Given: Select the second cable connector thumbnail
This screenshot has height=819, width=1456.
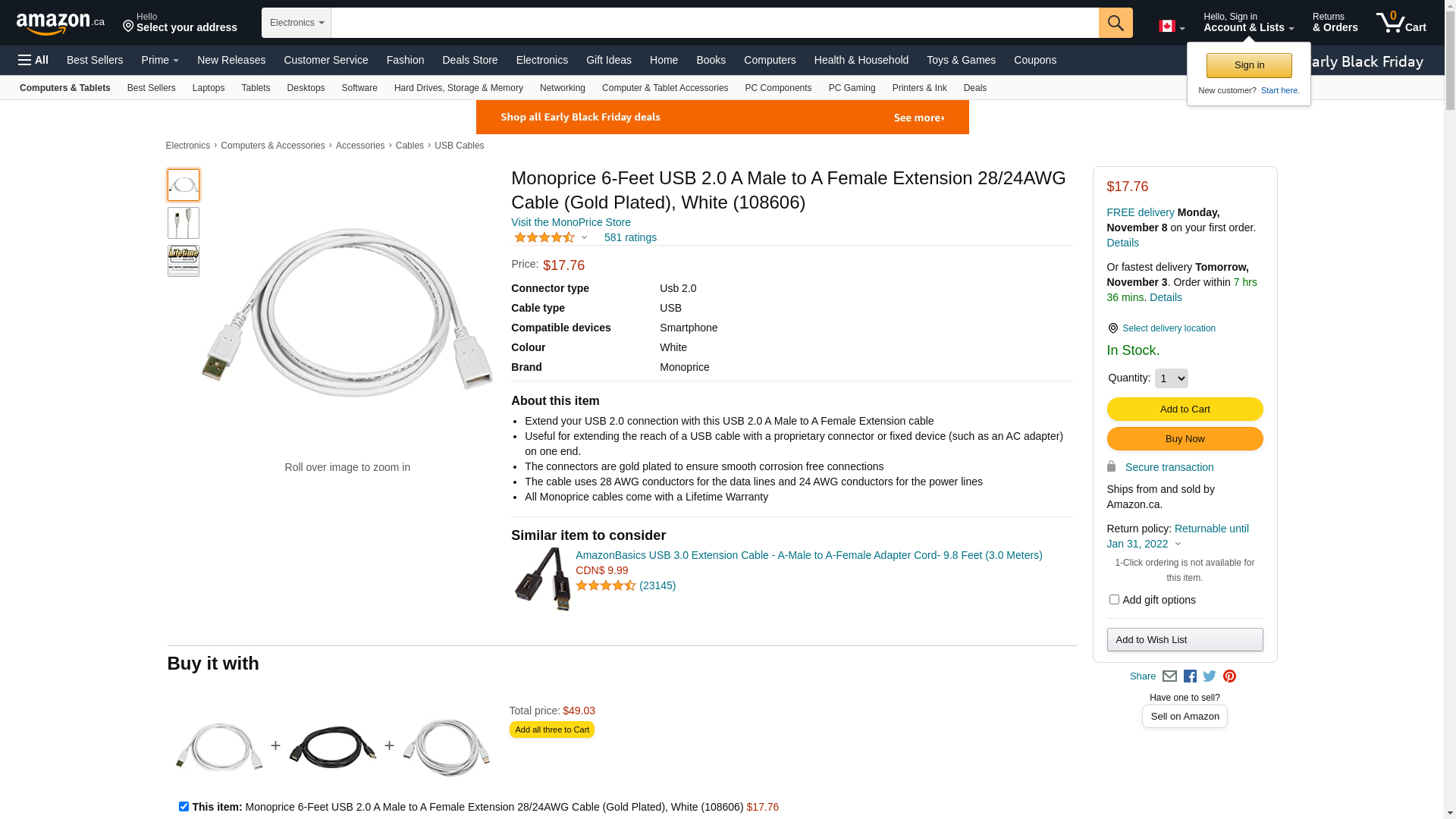Looking at the screenshot, I should pos(184,223).
